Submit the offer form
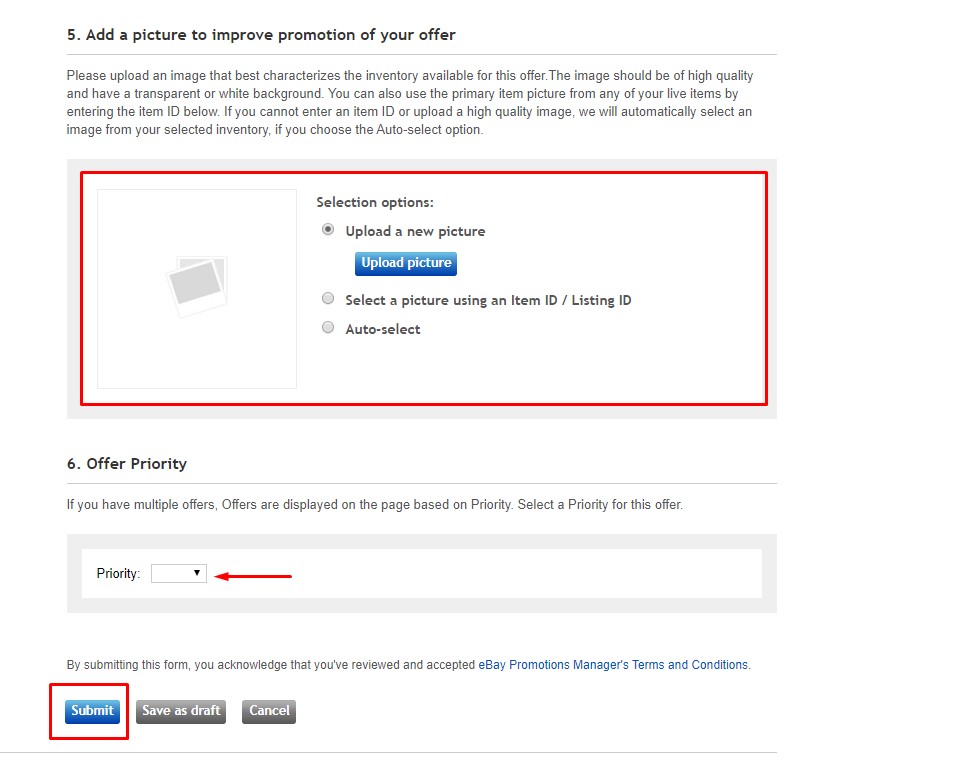The image size is (957, 781). click(x=92, y=711)
